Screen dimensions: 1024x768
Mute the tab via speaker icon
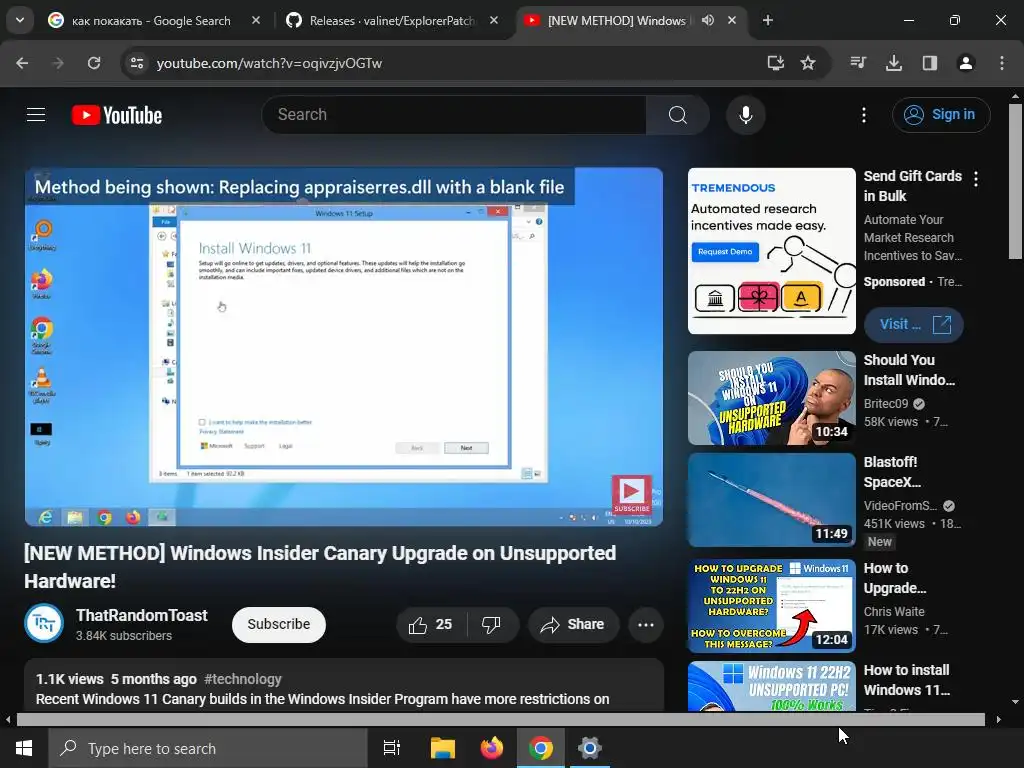point(708,21)
